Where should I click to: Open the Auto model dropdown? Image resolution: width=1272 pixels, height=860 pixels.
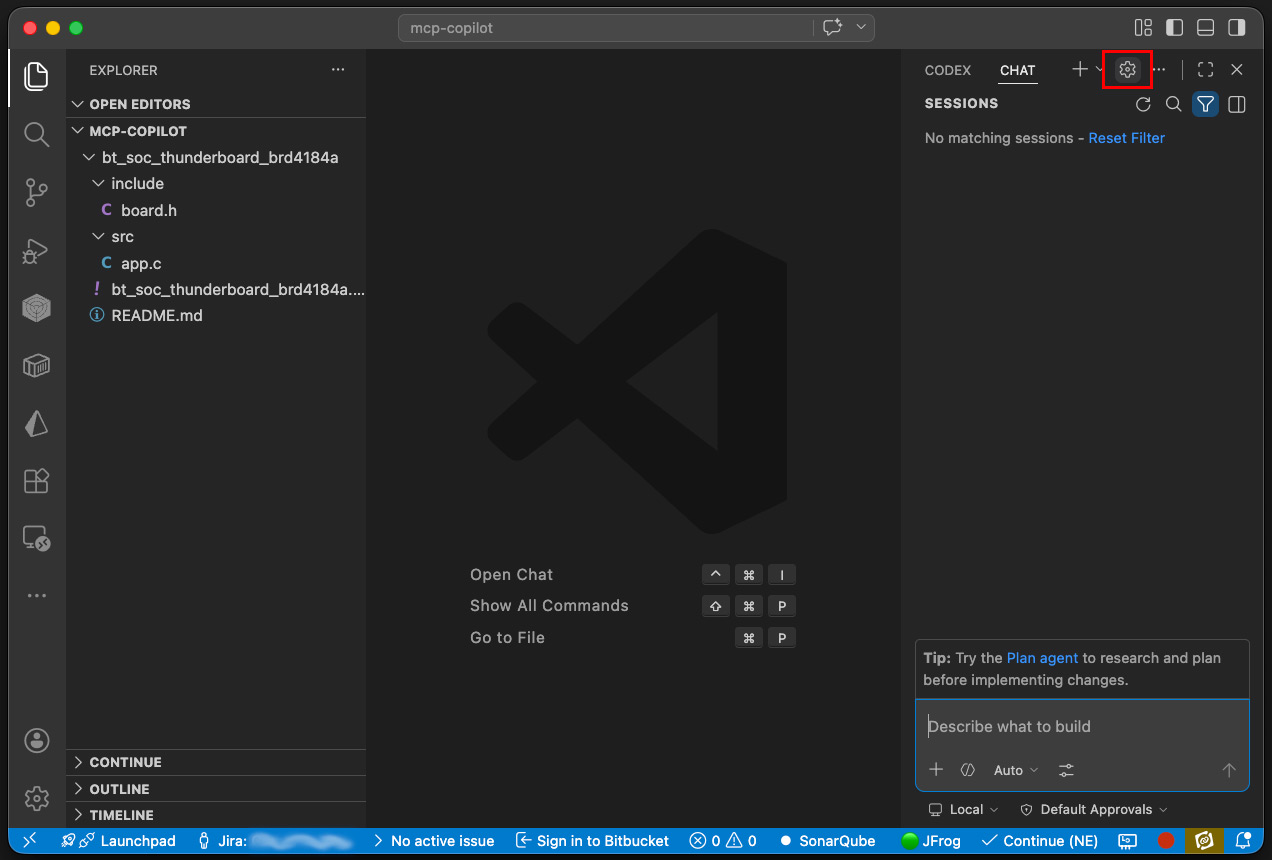click(1016, 770)
